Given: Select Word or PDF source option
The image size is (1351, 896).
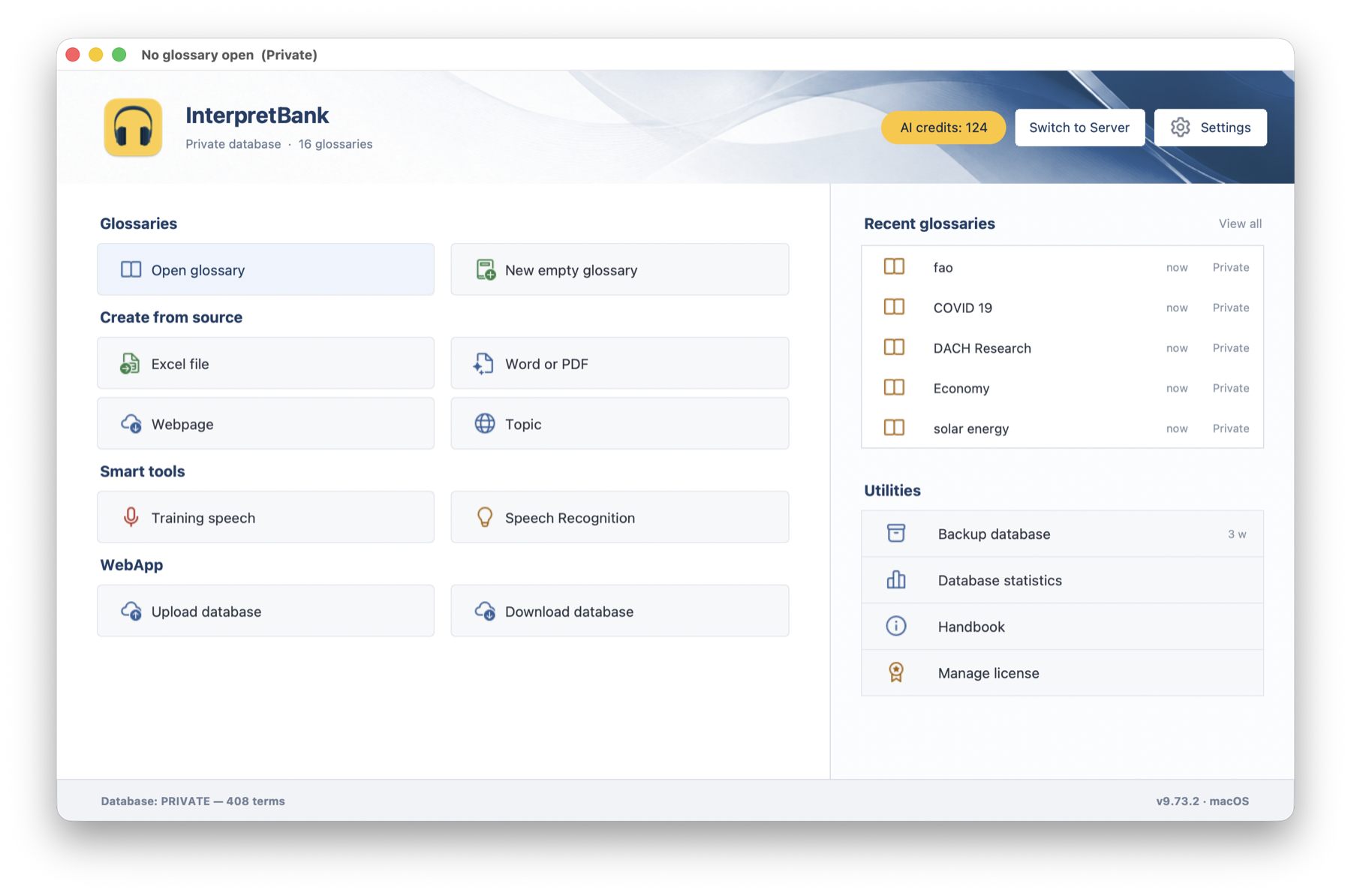Looking at the screenshot, I should click(x=620, y=363).
